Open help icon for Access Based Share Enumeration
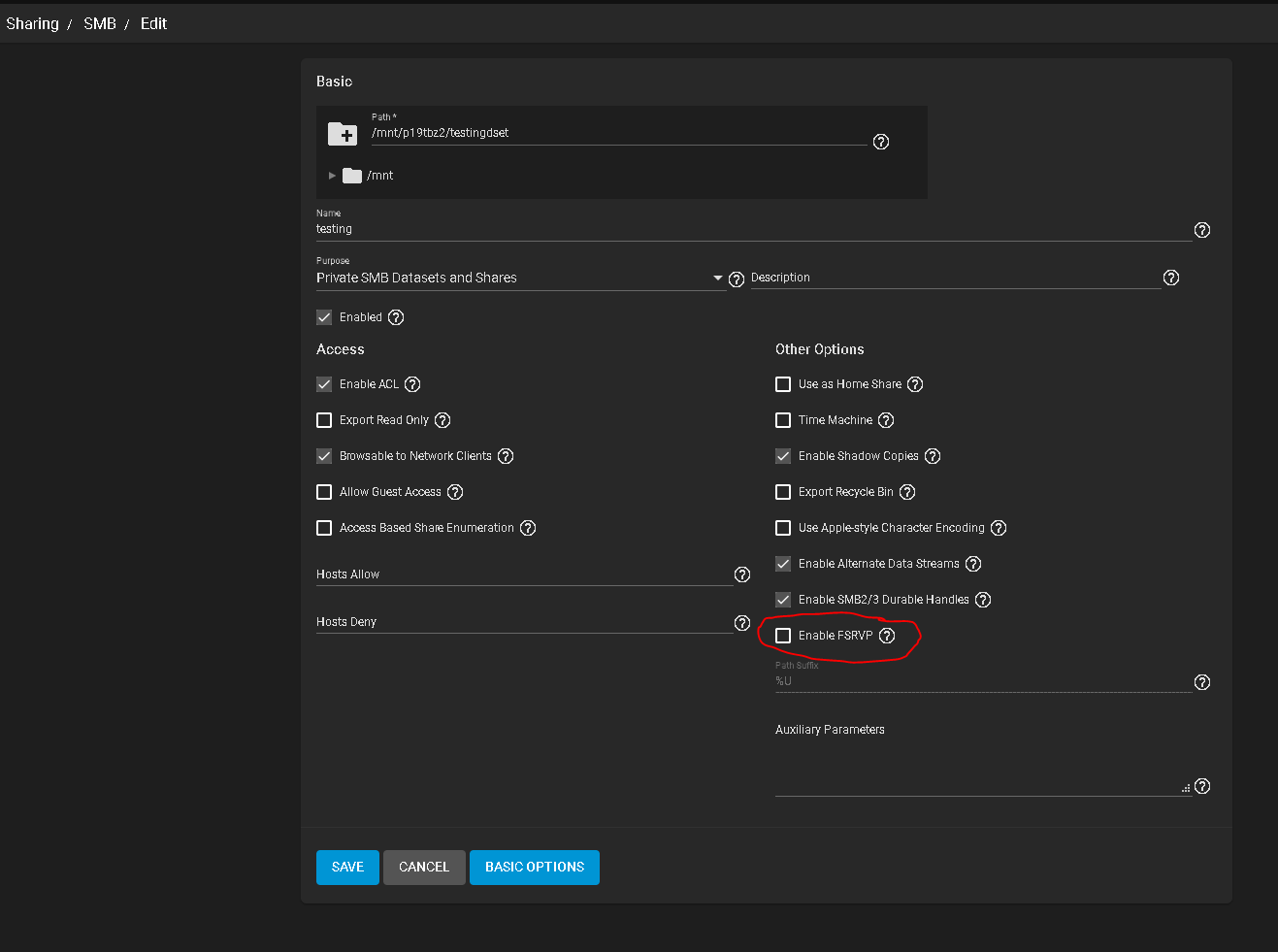 (528, 528)
